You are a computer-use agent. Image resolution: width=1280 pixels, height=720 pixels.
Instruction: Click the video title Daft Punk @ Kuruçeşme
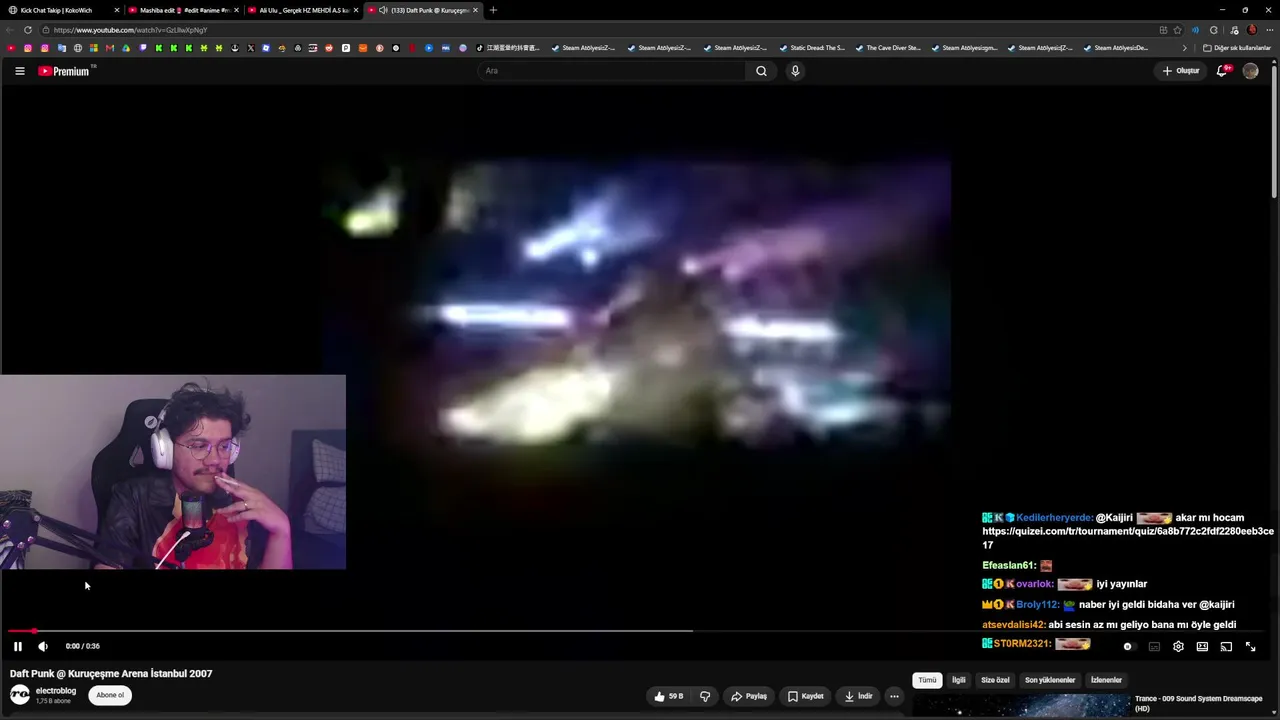111,674
